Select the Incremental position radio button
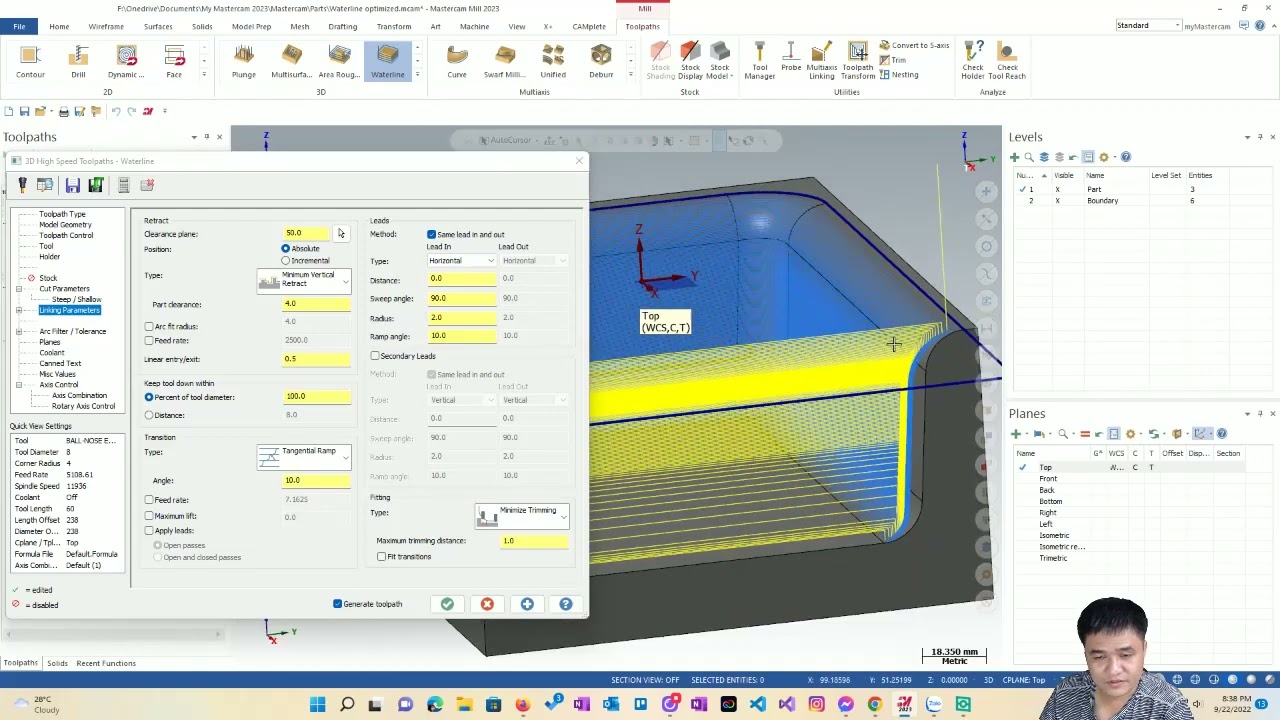The width and height of the screenshot is (1280, 720). tap(286, 261)
